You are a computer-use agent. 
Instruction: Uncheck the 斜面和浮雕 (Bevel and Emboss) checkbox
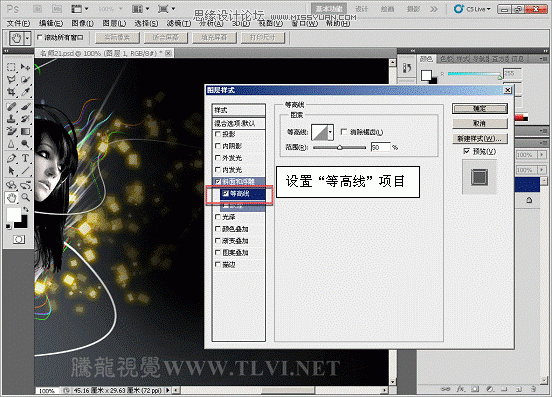pyautogui.click(x=218, y=182)
